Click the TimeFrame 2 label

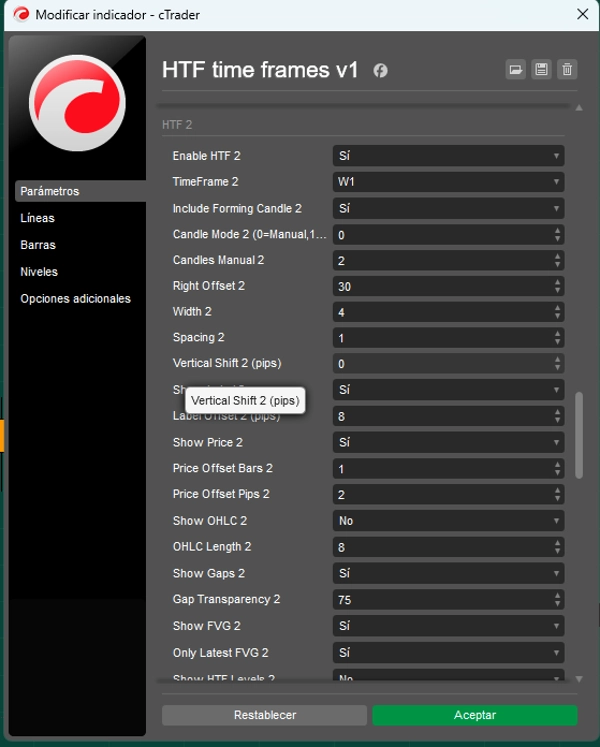205,182
